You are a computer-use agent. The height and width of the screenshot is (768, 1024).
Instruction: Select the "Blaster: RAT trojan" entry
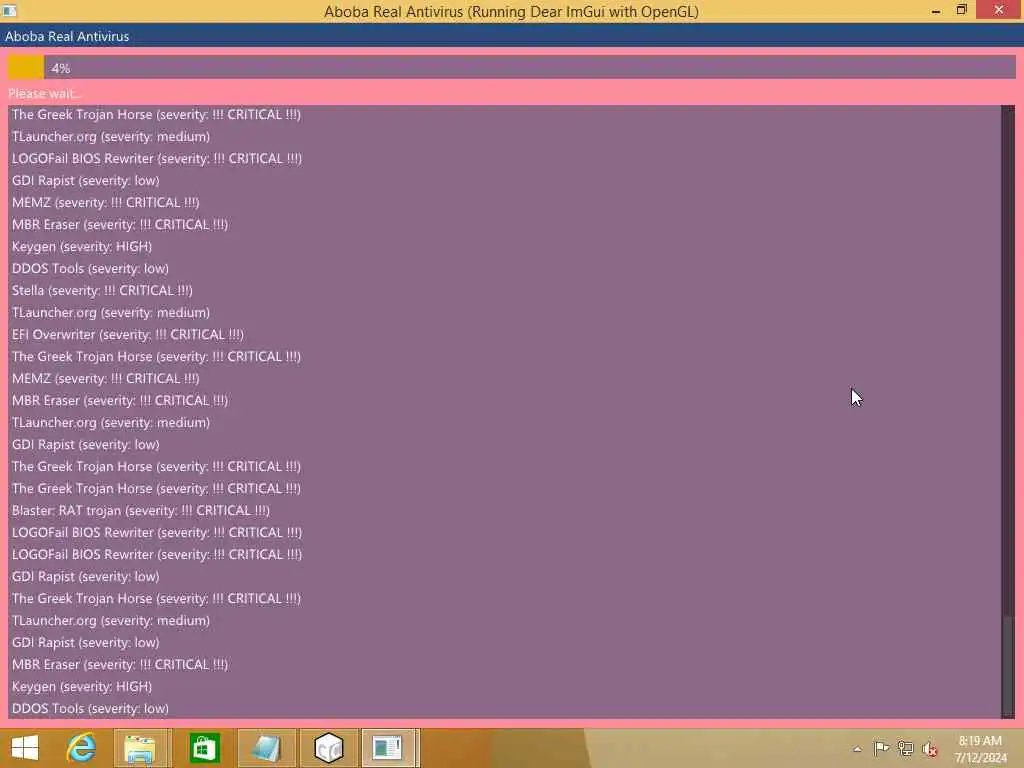(140, 510)
